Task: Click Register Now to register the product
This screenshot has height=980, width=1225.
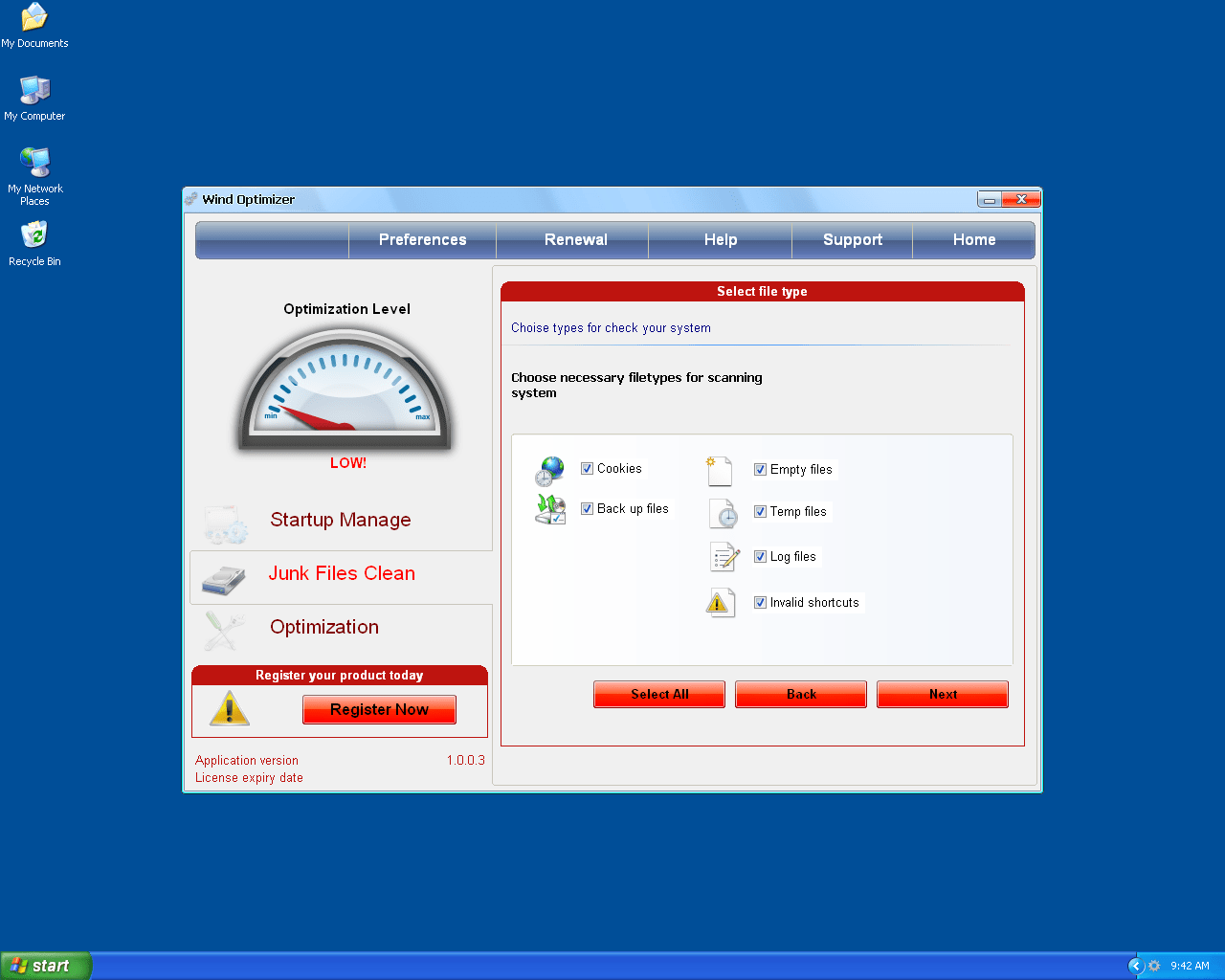Action: 379,709
